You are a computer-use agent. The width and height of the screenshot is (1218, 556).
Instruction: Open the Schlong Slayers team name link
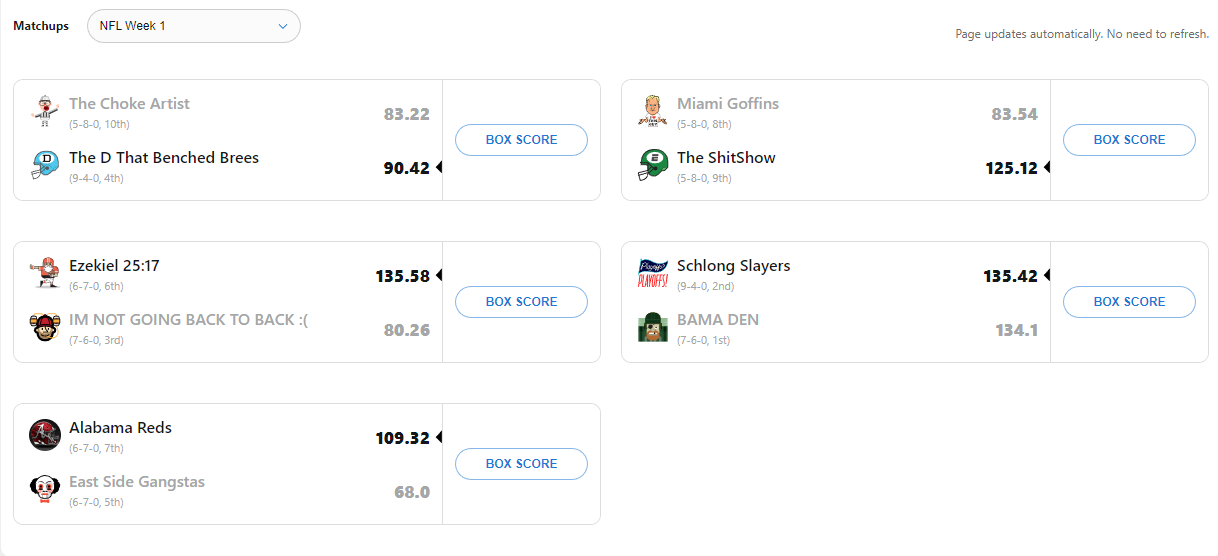click(733, 266)
